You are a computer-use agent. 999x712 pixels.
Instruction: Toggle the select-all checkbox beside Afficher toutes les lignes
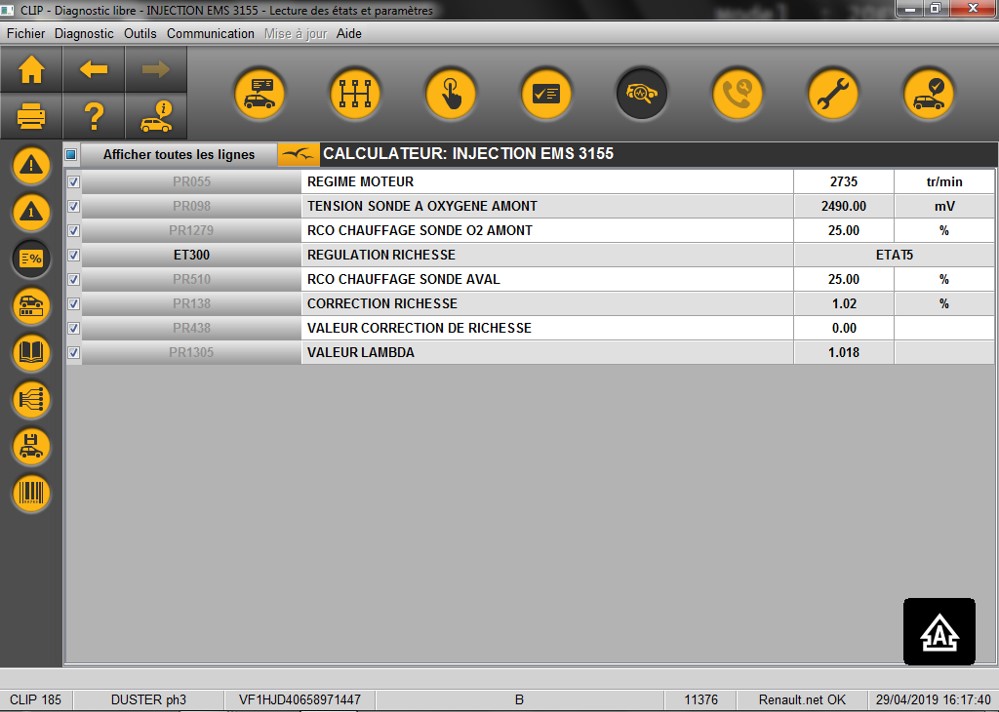click(x=71, y=155)
